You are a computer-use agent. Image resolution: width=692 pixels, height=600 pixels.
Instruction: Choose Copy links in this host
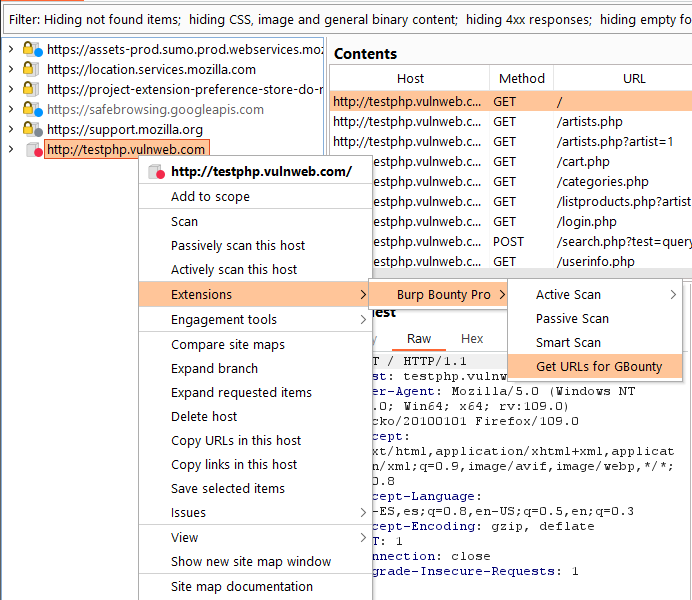click(255, 465)
